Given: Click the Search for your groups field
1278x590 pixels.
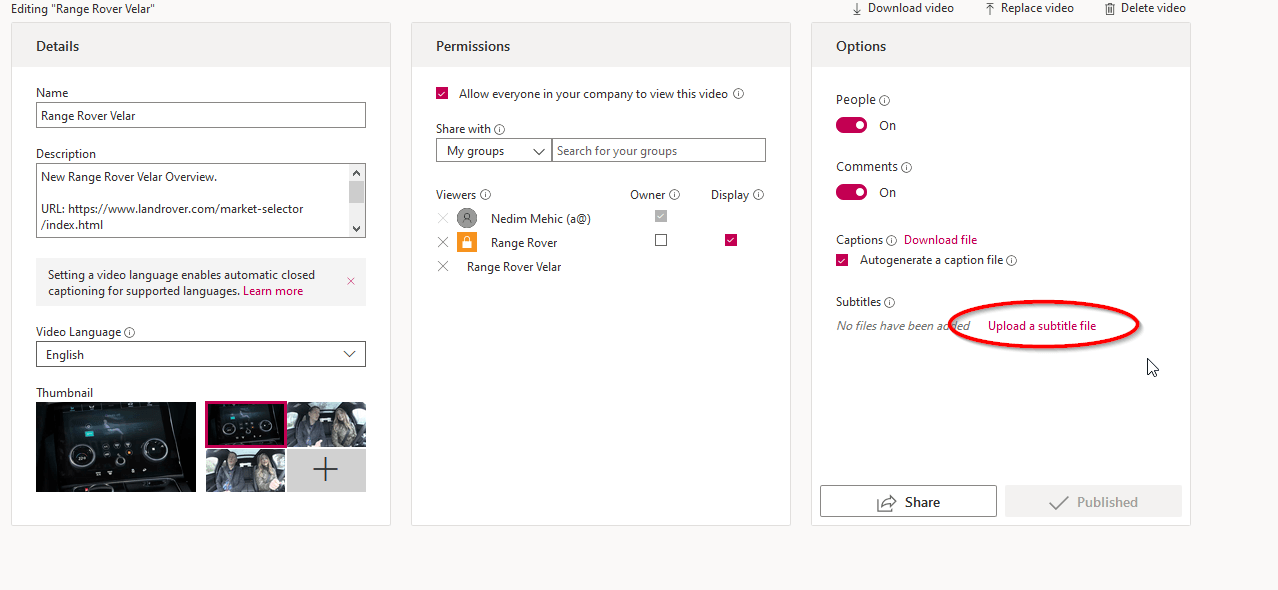Looking at the screenshot, I should coord(659,151).
